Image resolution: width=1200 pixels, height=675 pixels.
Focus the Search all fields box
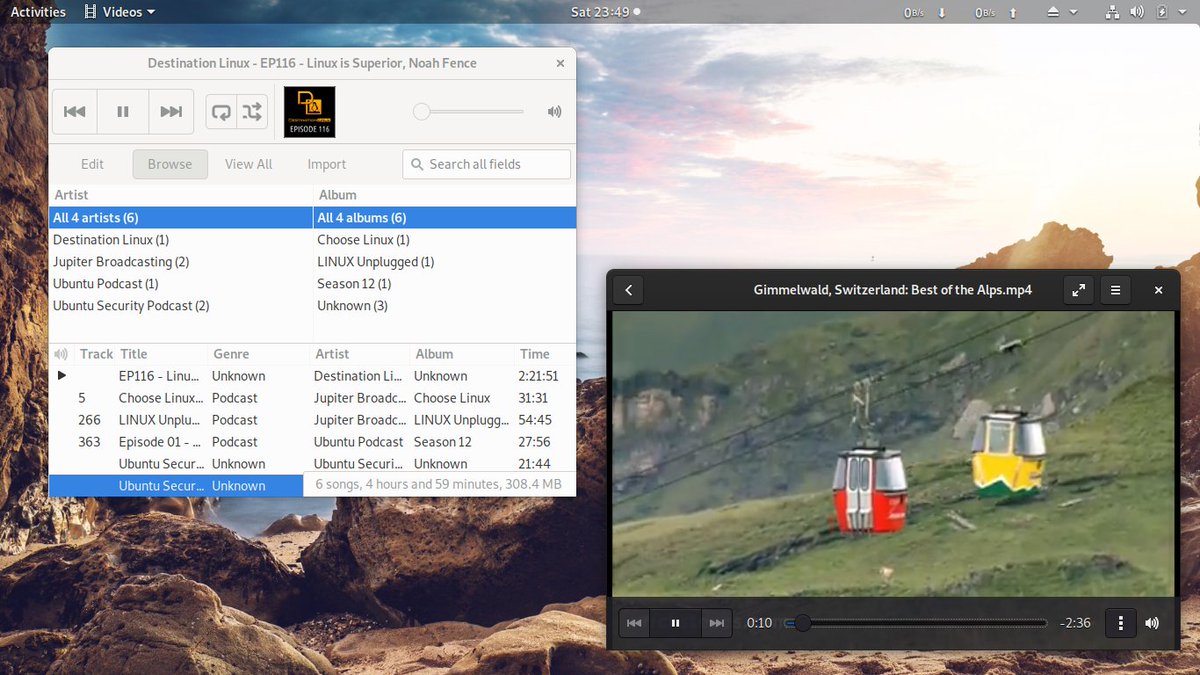486,164
